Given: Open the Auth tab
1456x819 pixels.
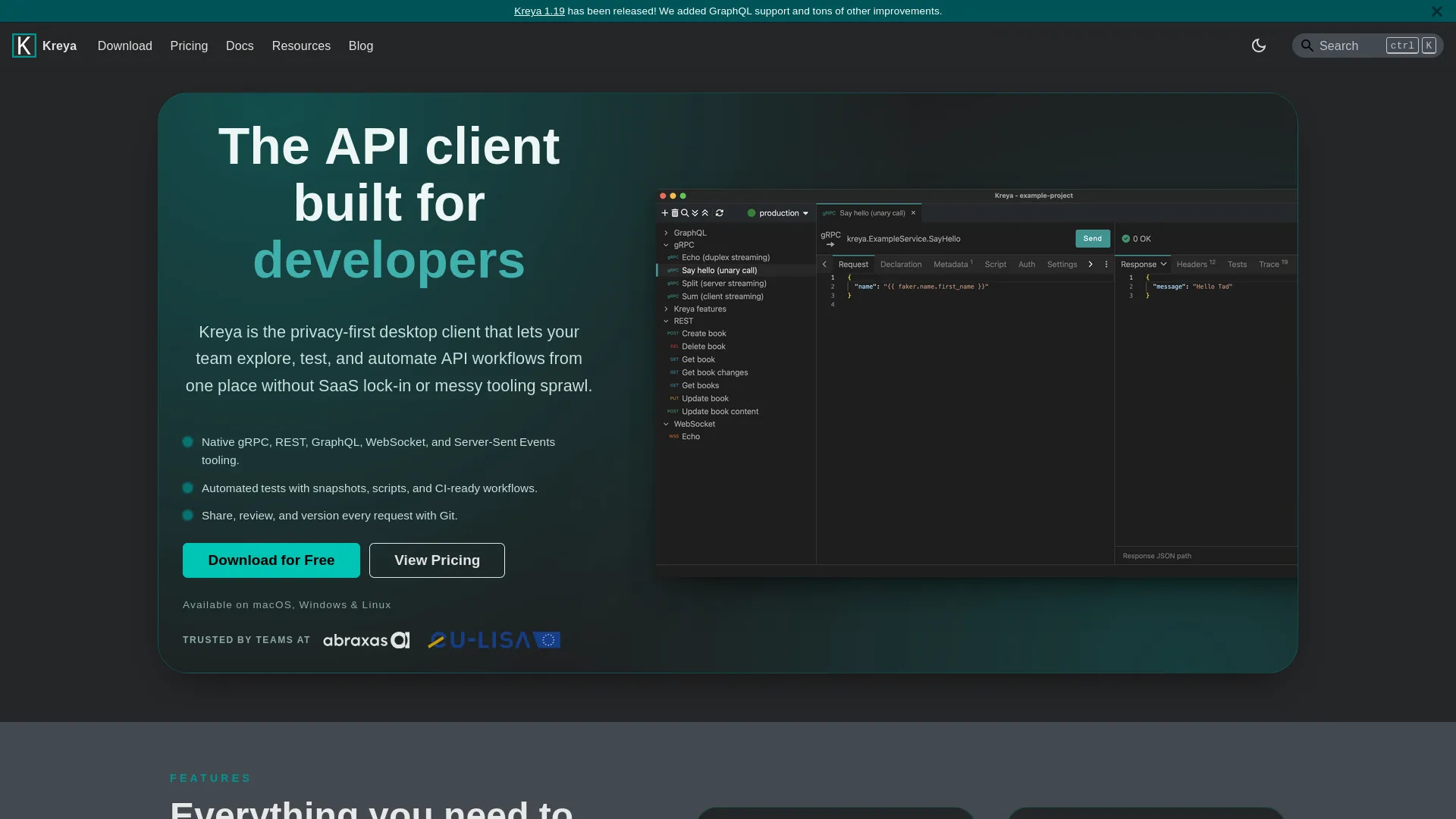Looking at the screenshot, I should pyautogui.click(x=1027, y=265).
